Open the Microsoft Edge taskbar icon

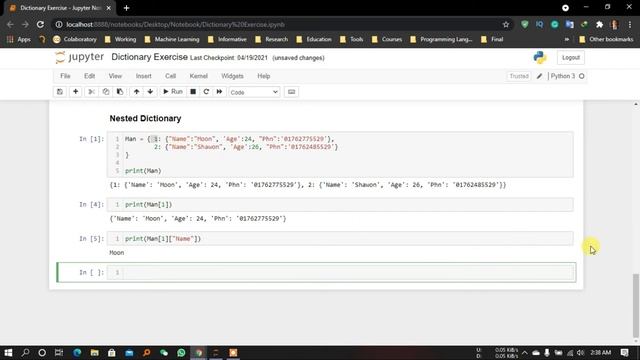pos(77,352)
